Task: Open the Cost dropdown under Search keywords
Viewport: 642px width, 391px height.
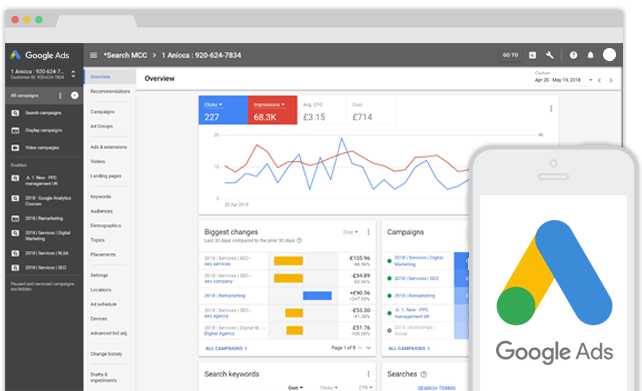Action: coord(295,388)
